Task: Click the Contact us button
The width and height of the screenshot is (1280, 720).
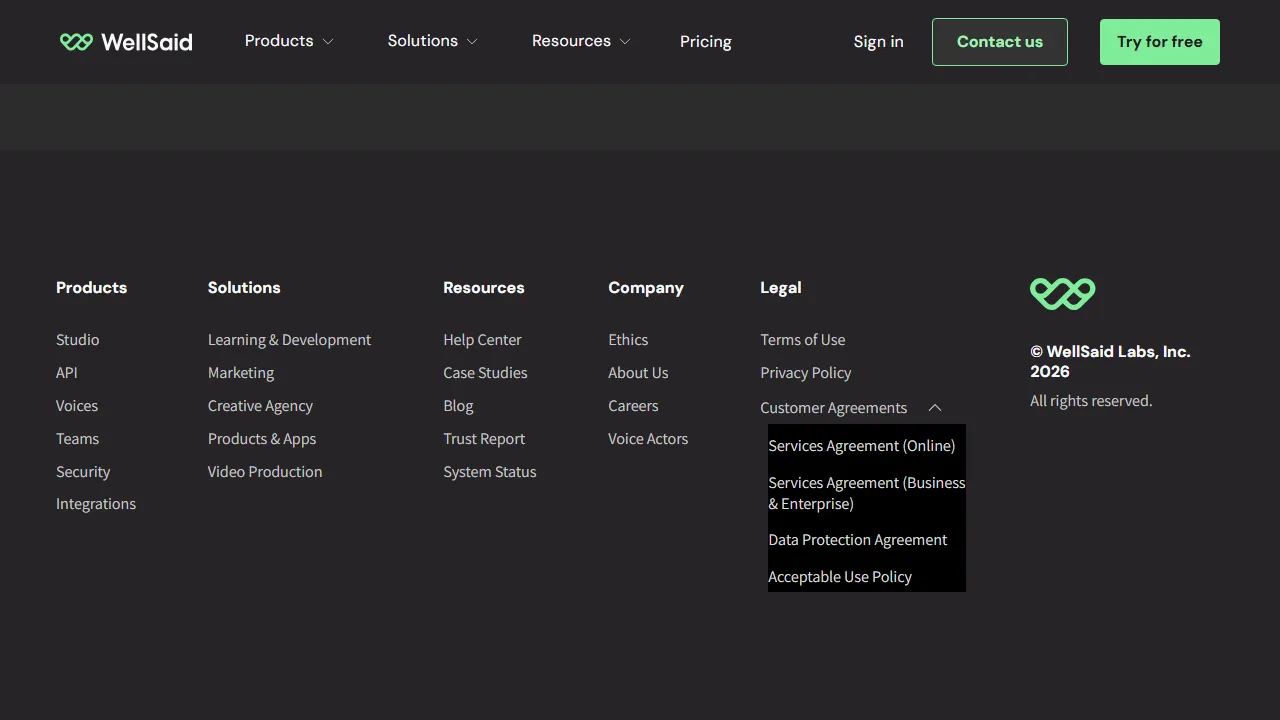Action: point(1000,42)
